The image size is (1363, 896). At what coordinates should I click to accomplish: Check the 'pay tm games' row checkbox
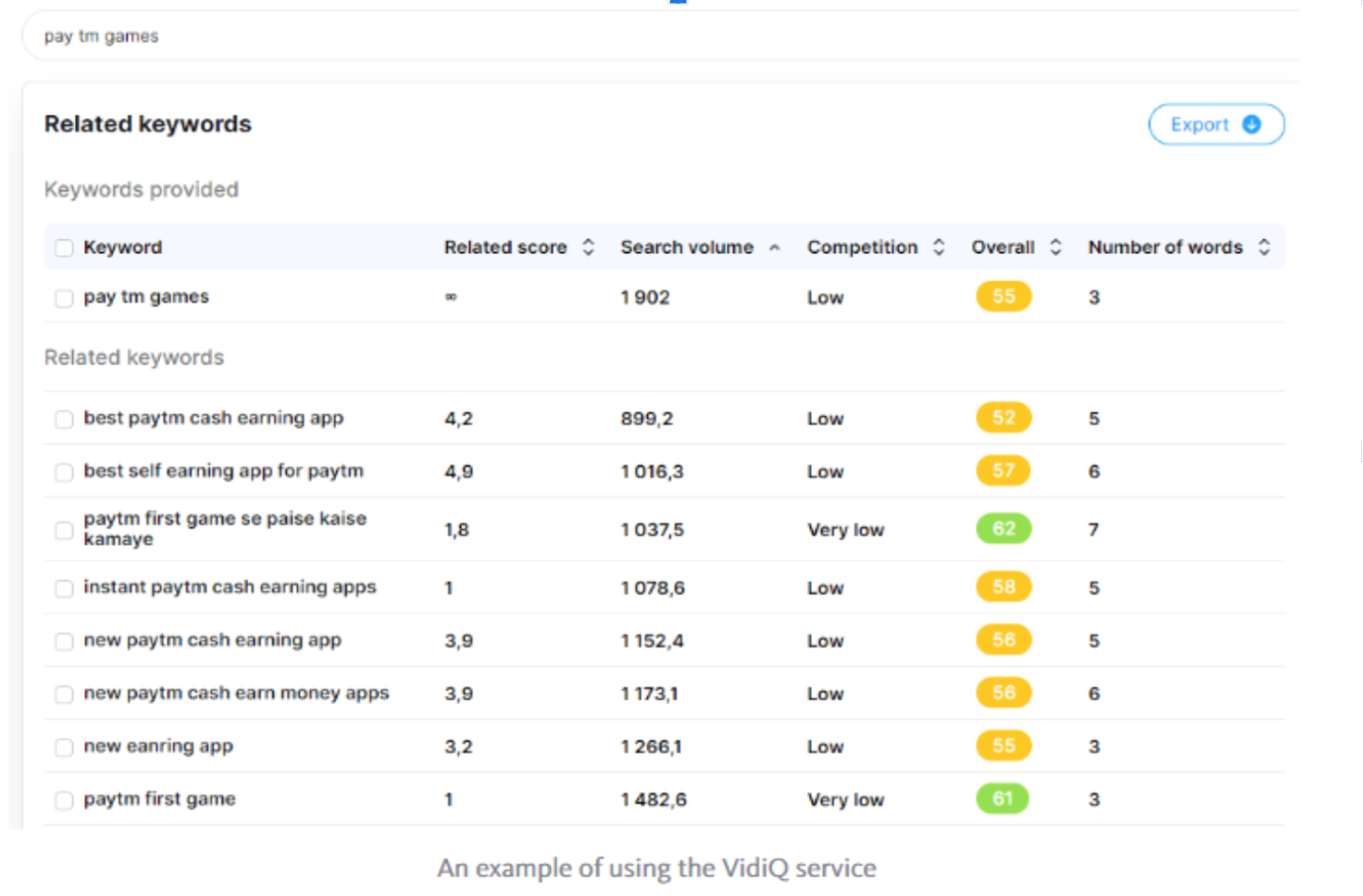pyautogui.click(x=64, y=298)
